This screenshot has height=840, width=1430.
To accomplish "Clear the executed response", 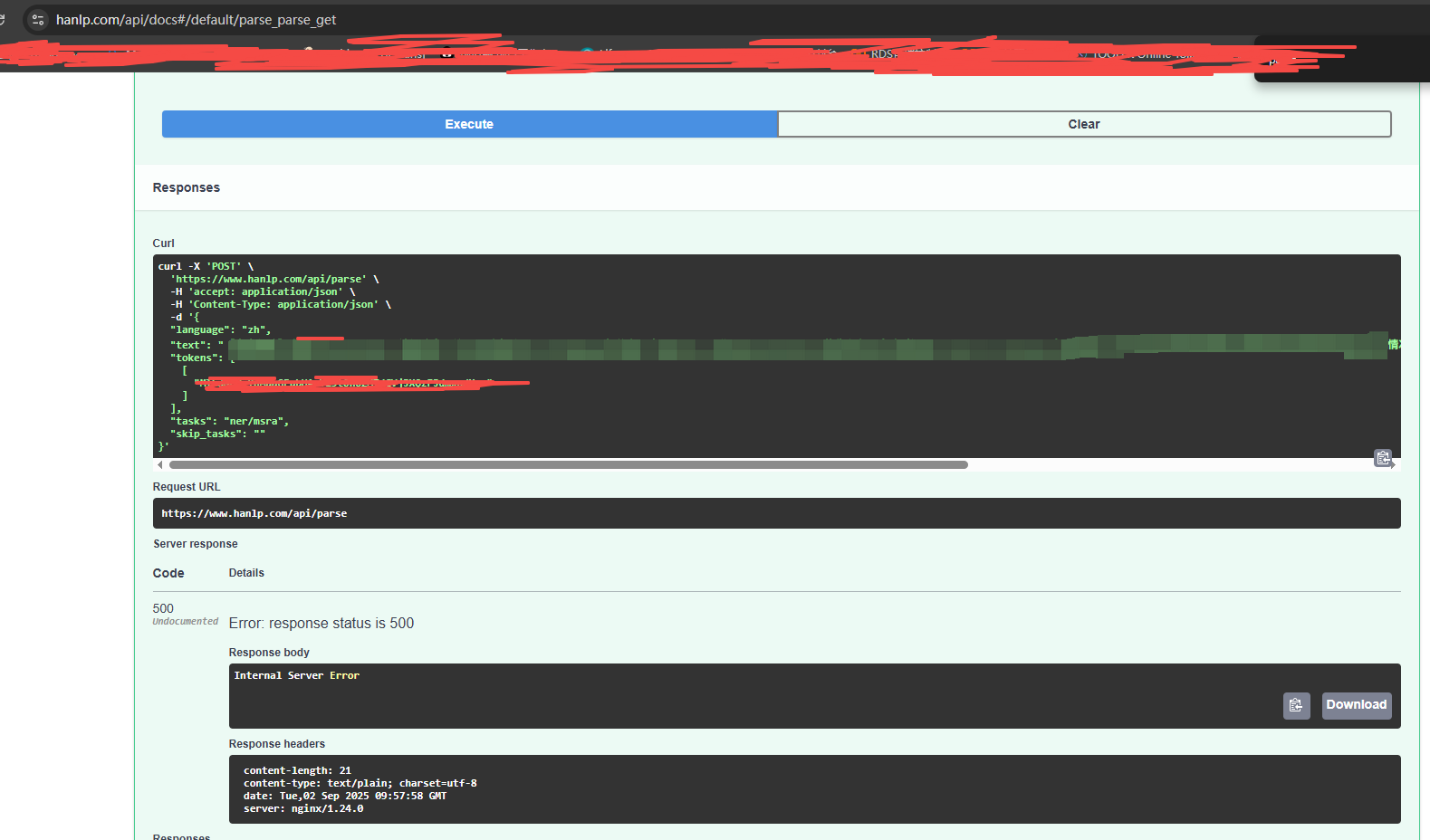I will tap(1084, 124).
